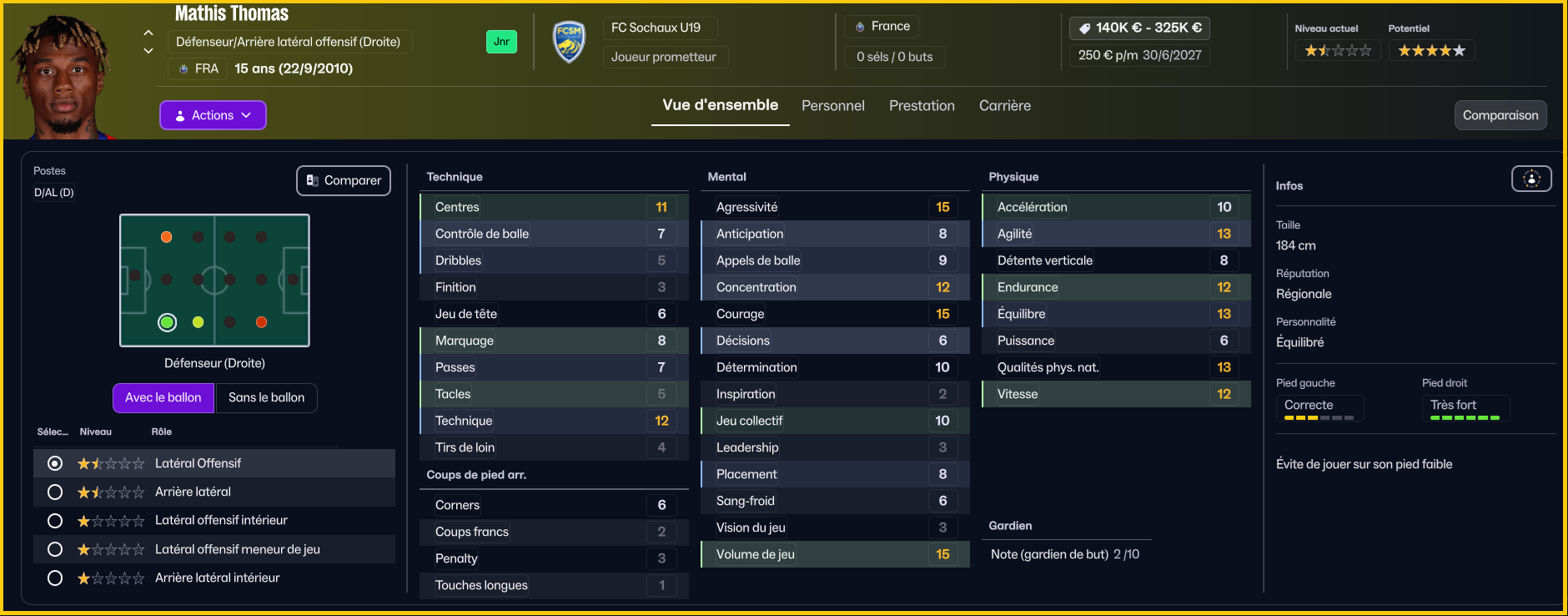Toggle the Sans le ballon view
This screenshot has height=616, width=1568.
[266, 398]
